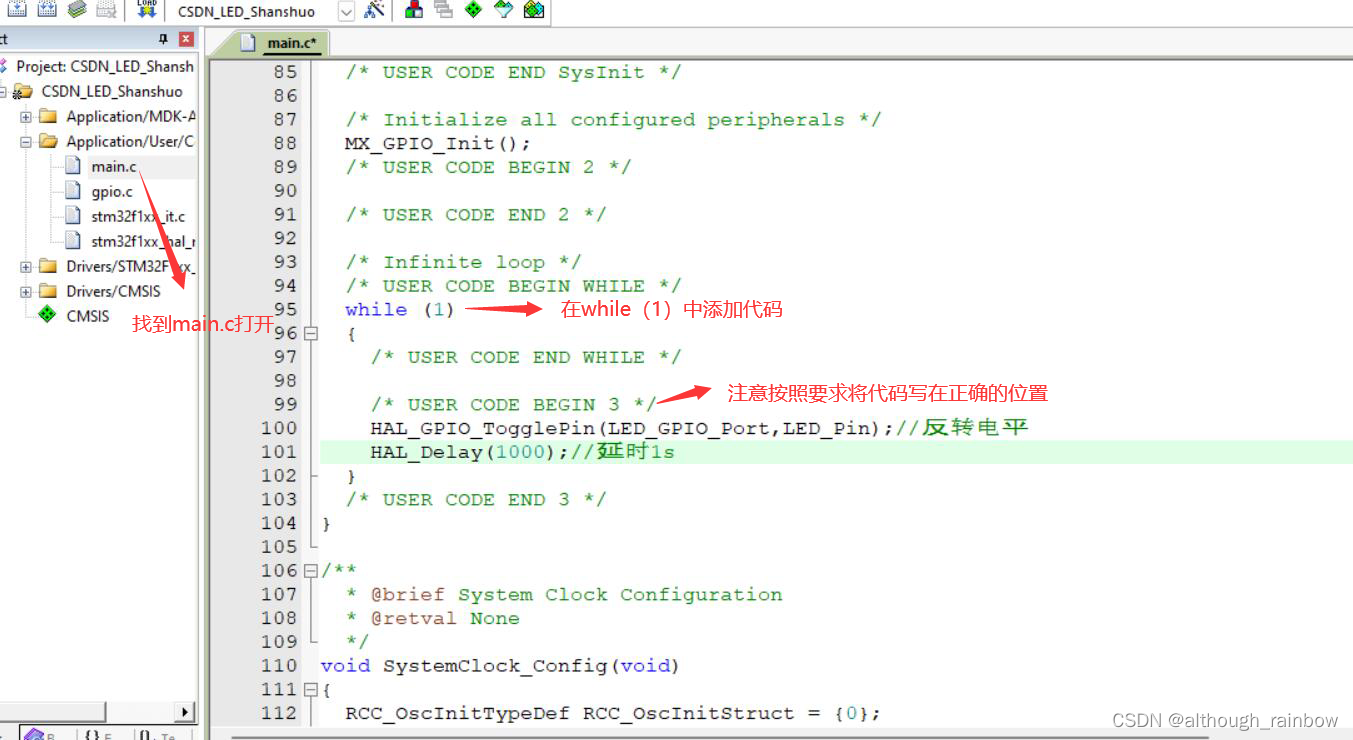Click the '/* USER CODE END WHILE */' comment

tap(525, 357)
